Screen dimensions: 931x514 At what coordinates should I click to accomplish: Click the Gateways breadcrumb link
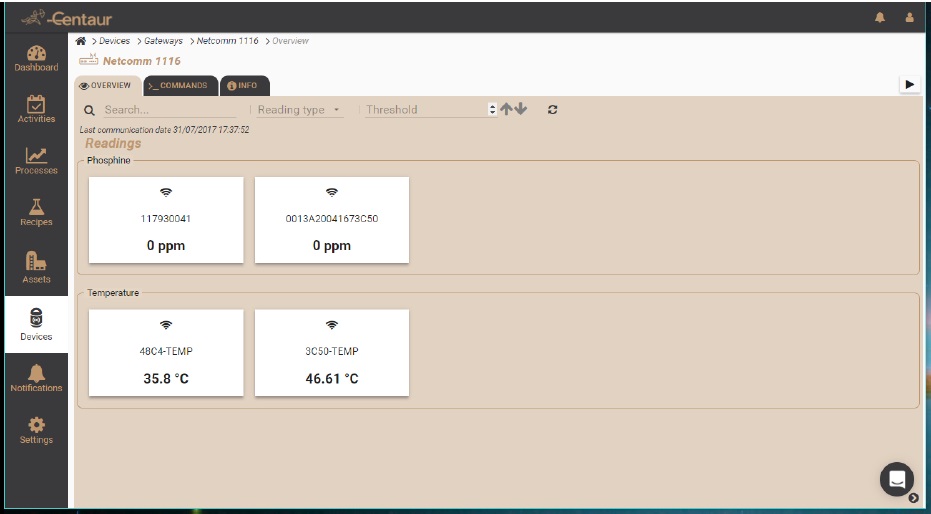[163, 41]
